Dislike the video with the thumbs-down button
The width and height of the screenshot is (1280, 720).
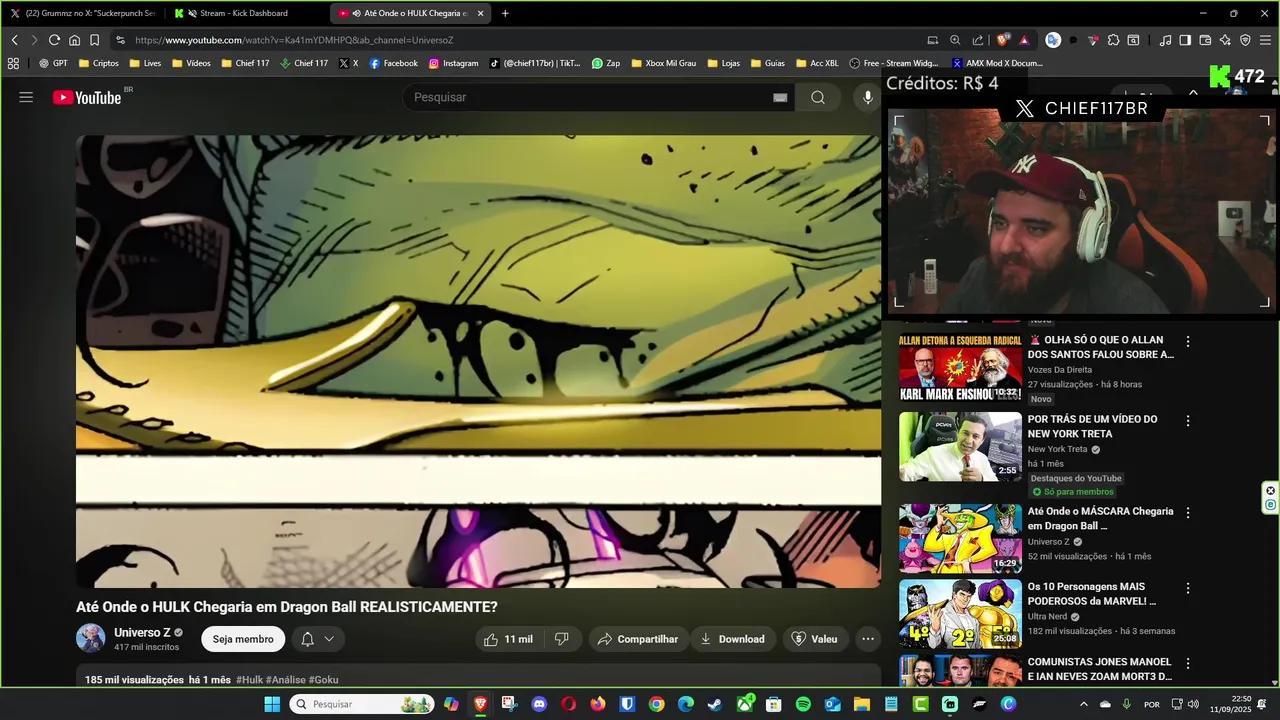pos(562,639)
